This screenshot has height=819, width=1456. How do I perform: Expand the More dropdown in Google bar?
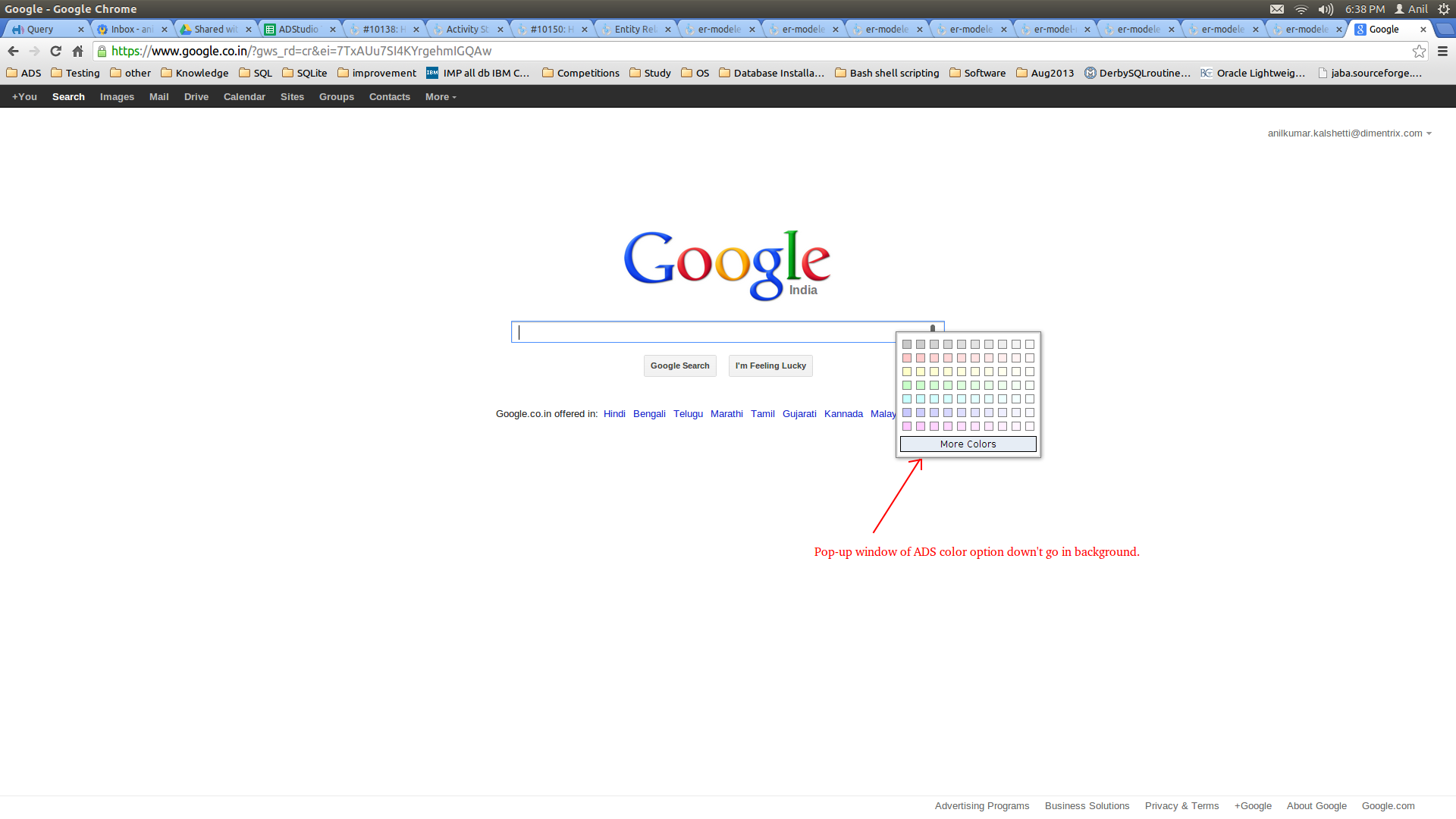pyautogui.click(x=441, y=97)
